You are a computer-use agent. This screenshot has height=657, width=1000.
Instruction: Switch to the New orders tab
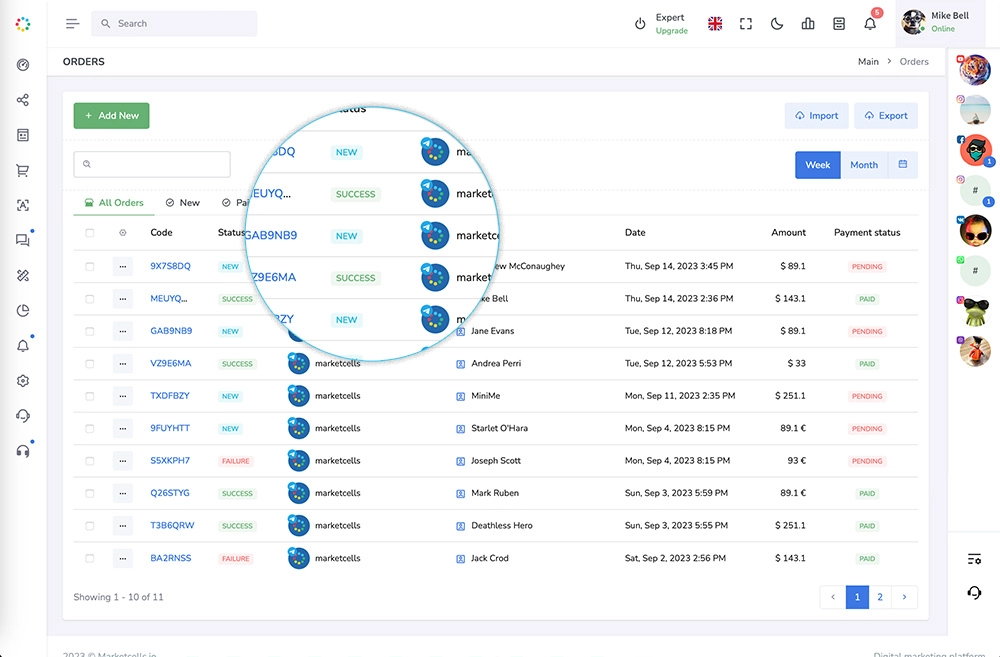(183, 203)
